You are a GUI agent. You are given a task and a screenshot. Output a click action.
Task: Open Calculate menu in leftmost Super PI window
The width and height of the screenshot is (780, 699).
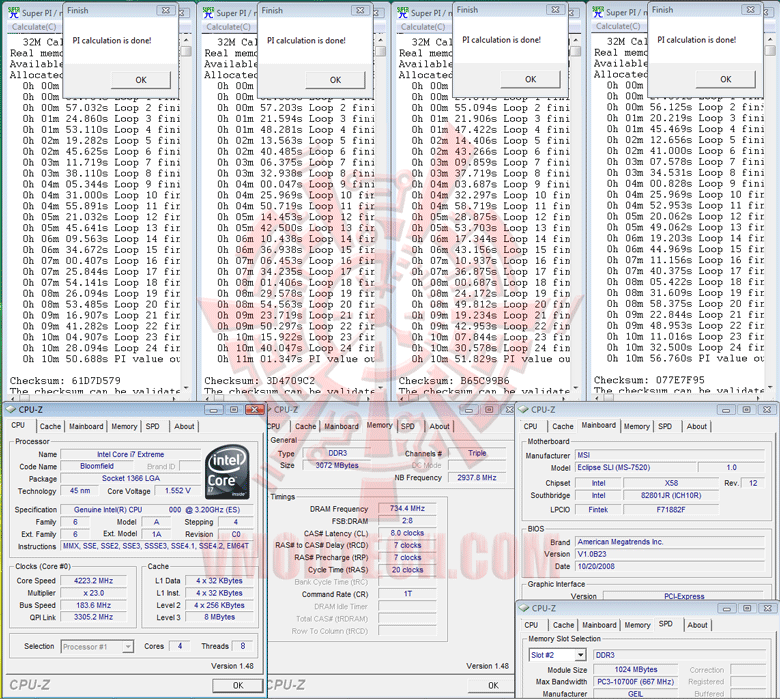34,27
